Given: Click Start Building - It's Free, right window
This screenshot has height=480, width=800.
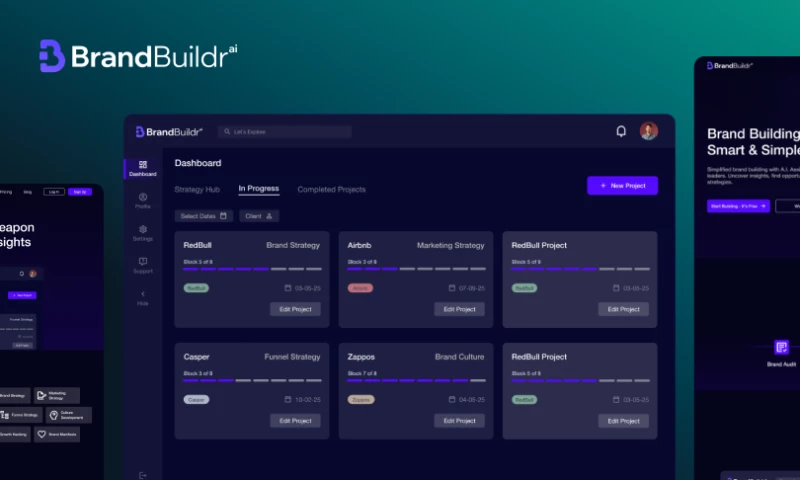Looking at the screenshot, I should click(738, 206).
